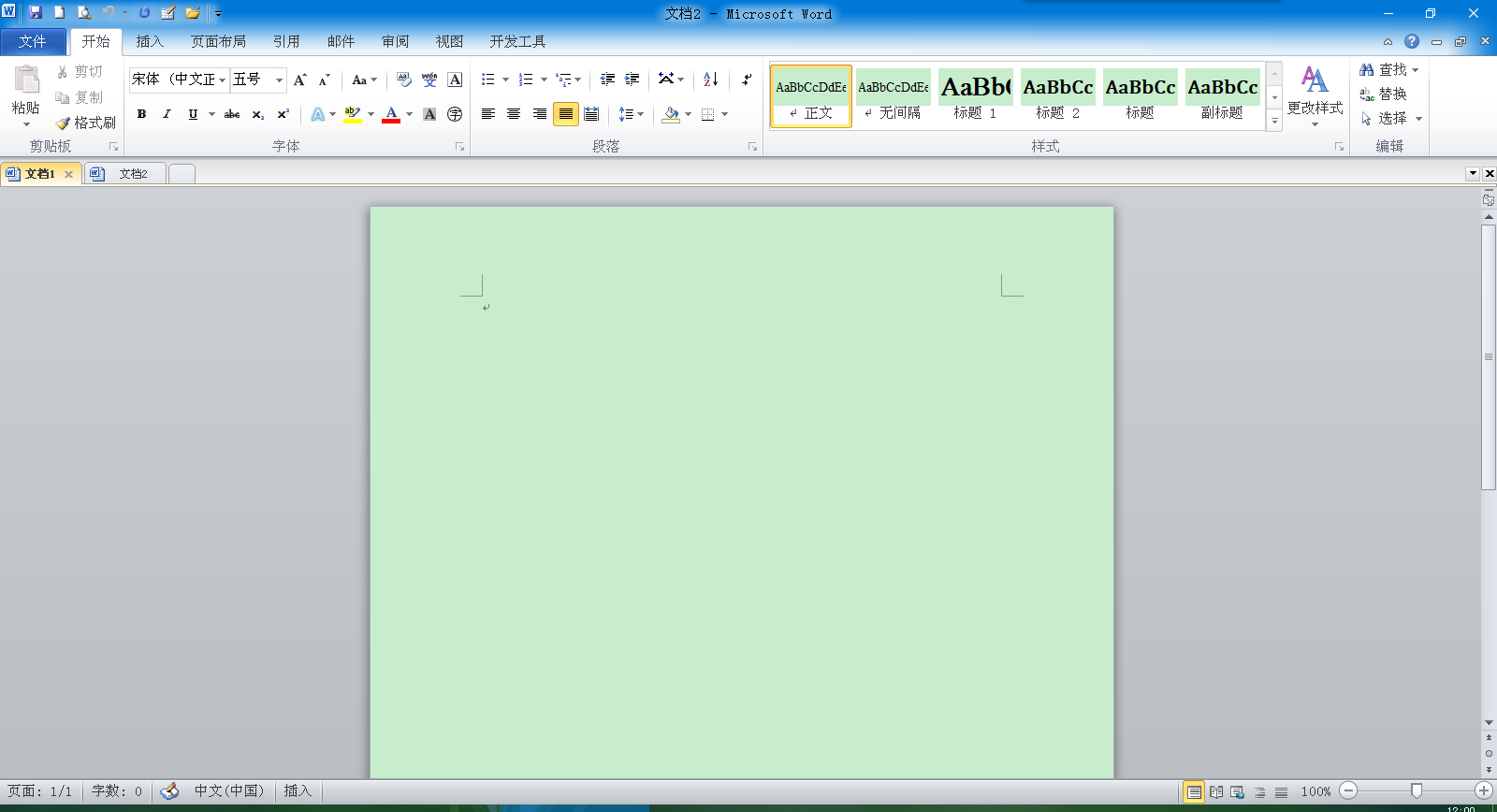Click the Distributed alignment icon

(591, 114)
